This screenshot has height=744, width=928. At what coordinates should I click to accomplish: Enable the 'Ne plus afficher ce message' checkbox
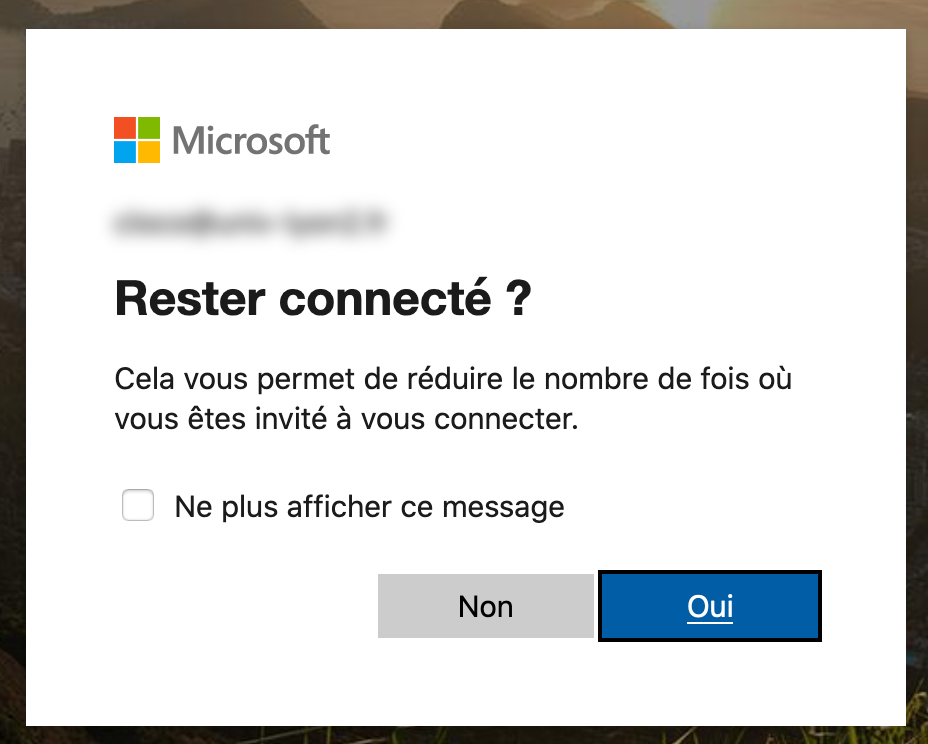(x=138, y=505)
